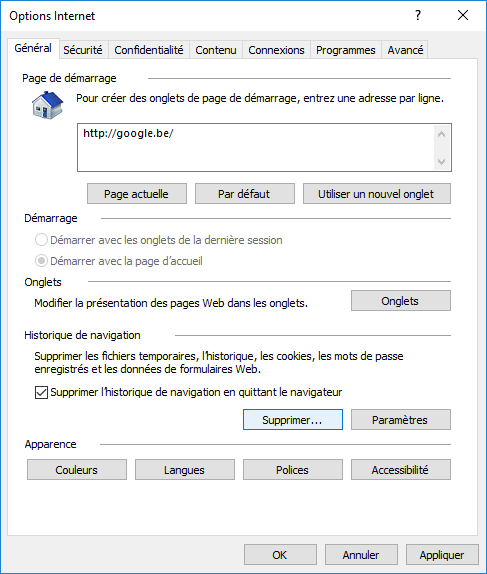Select Démarrer avec la page d'accueil
This screenshot has width=487, height=574.
pyautogui.click(x=118, y=261)
